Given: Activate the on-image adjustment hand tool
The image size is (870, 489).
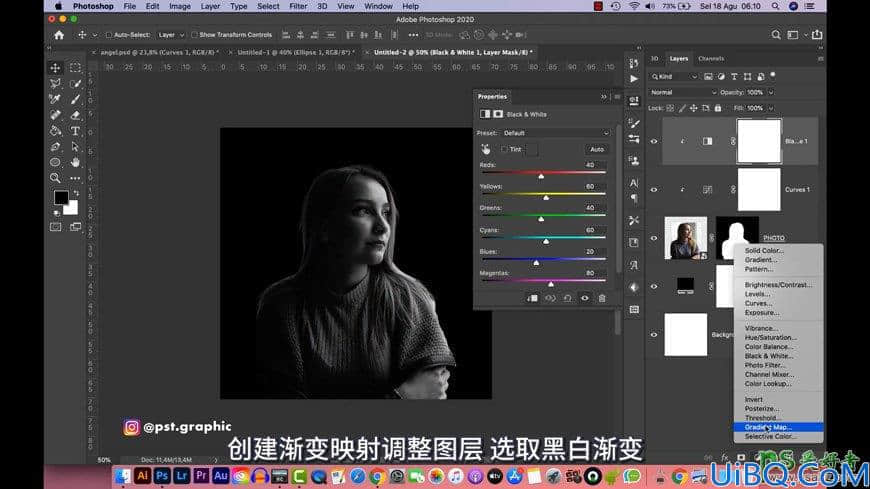Looking at the screenshot, I should pyautogui.click(x=485, y=149).
